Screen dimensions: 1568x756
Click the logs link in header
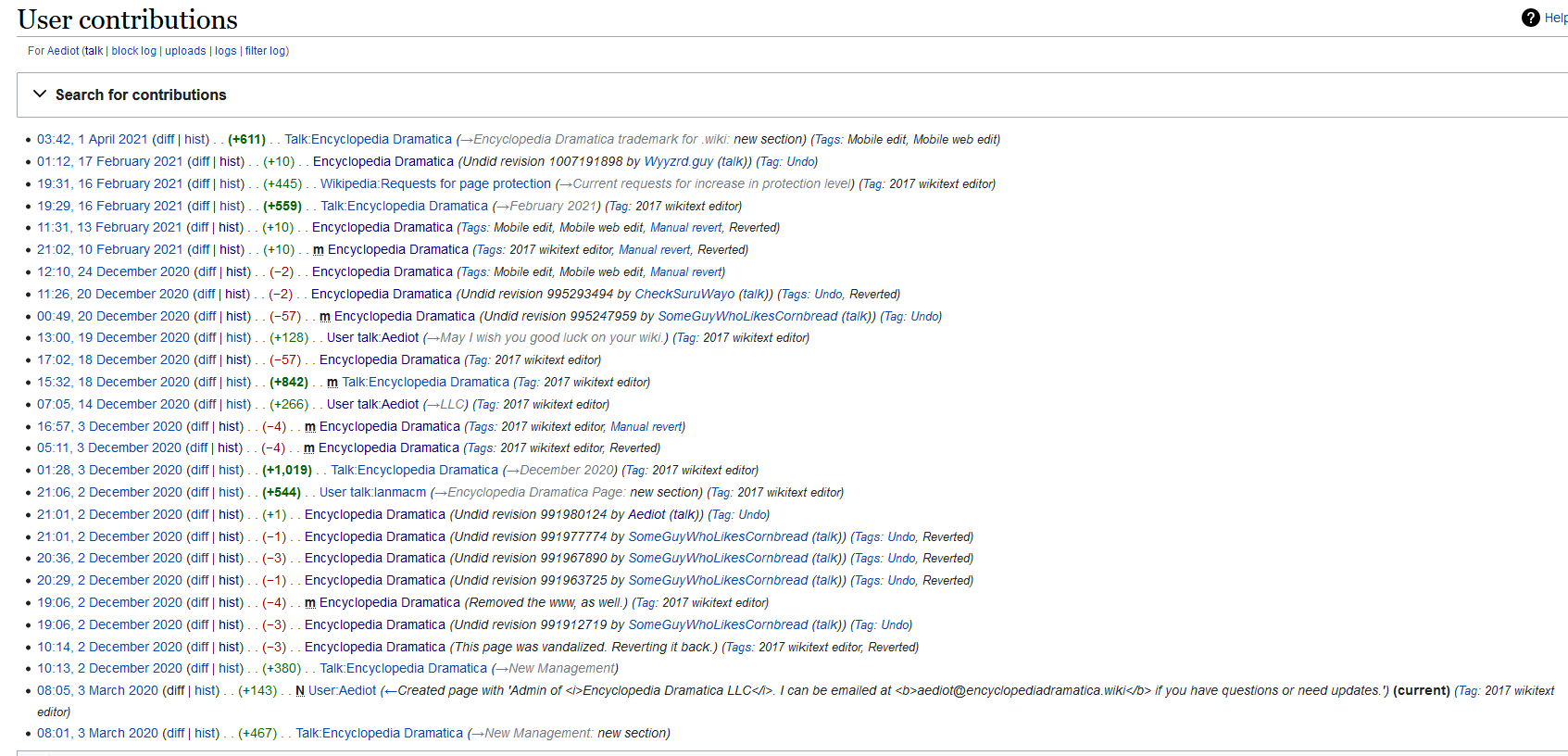[226, 51]
